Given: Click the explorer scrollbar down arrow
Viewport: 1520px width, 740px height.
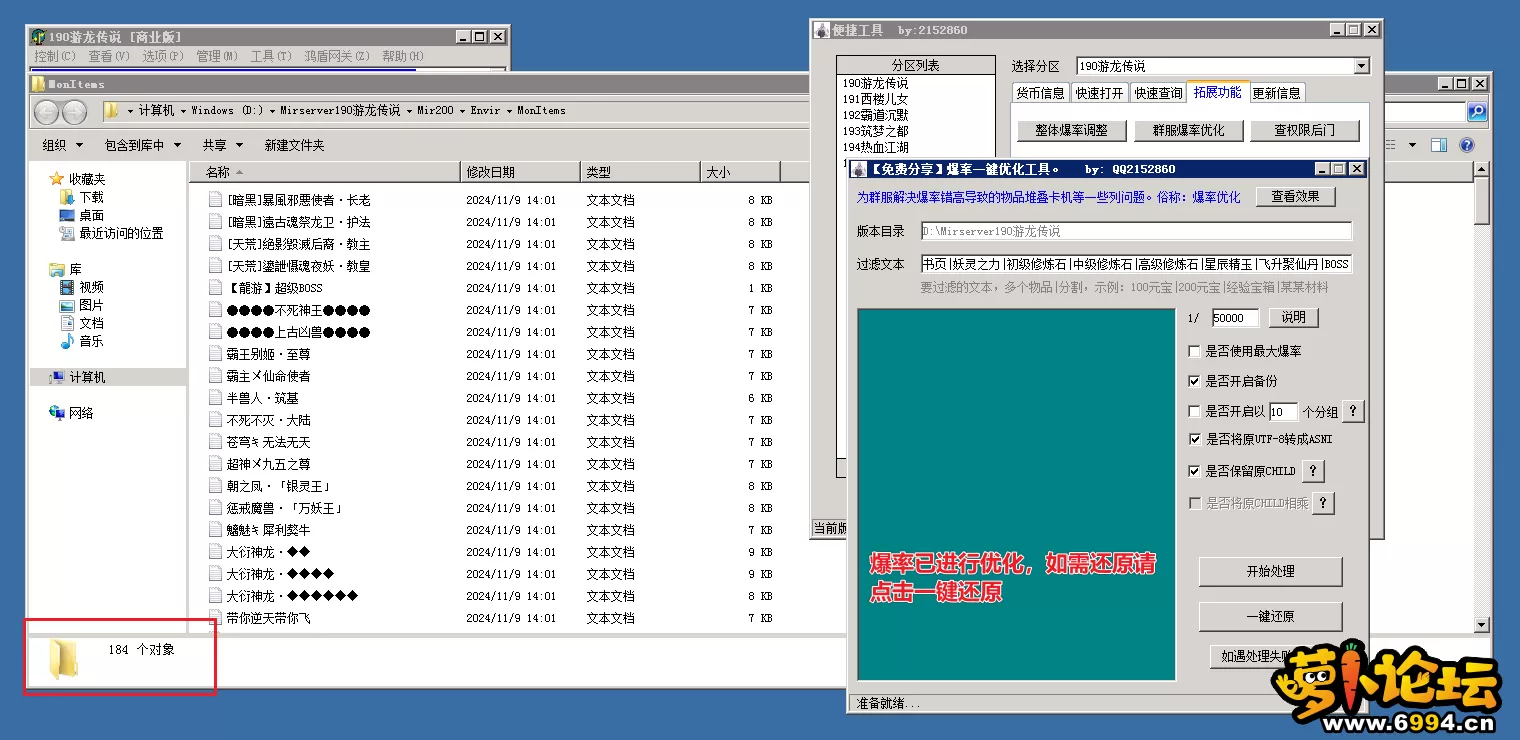Looking at the screenshot, I should click(1483, 625).
